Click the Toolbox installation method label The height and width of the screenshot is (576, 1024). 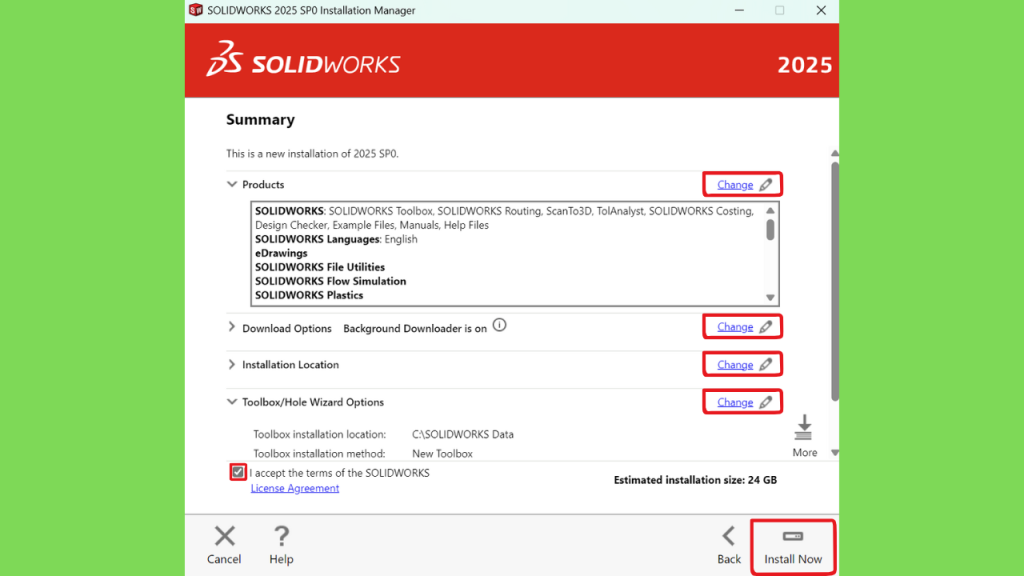coord(319,453)
